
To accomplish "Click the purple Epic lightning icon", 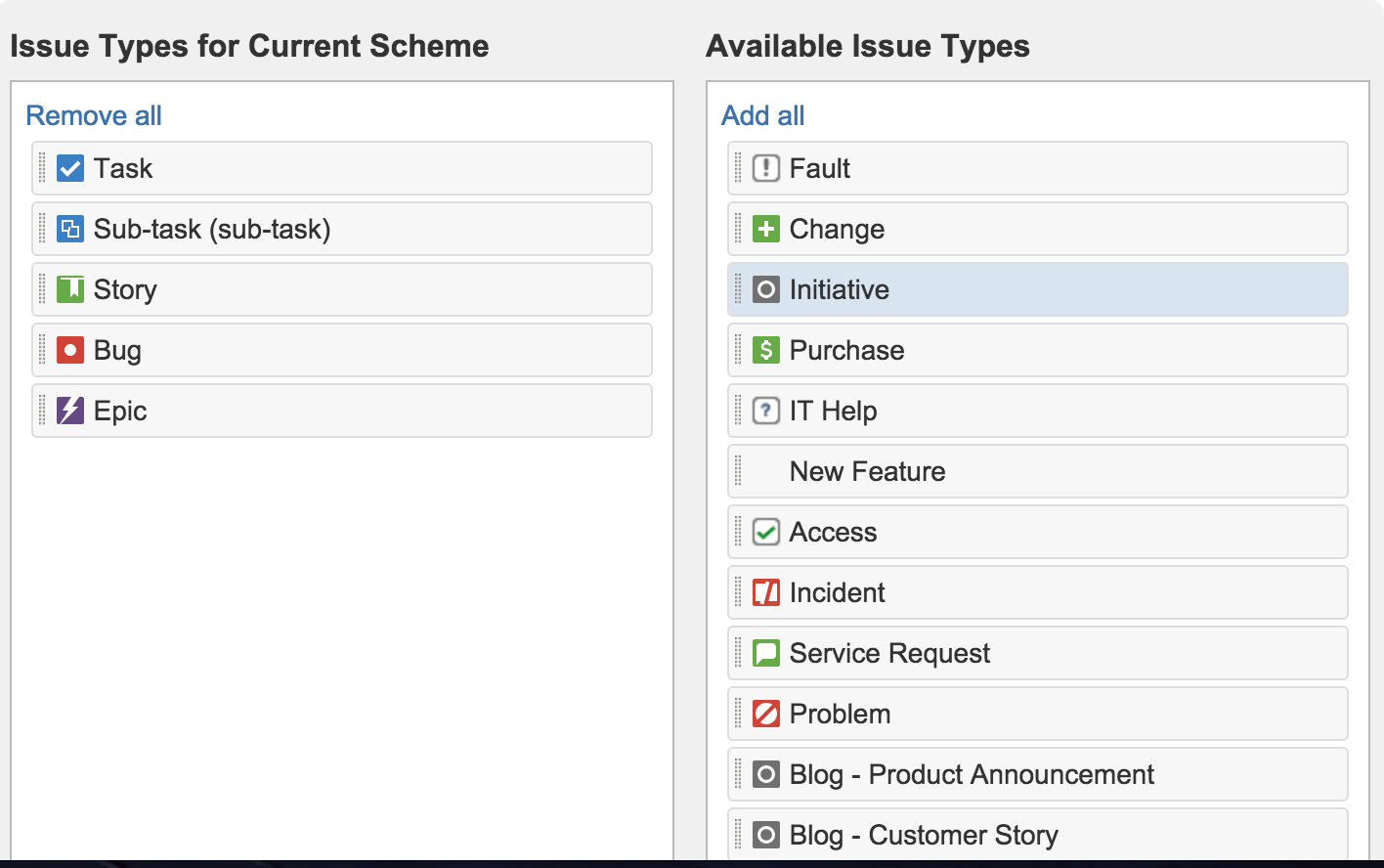I will [x=70, y=412].
